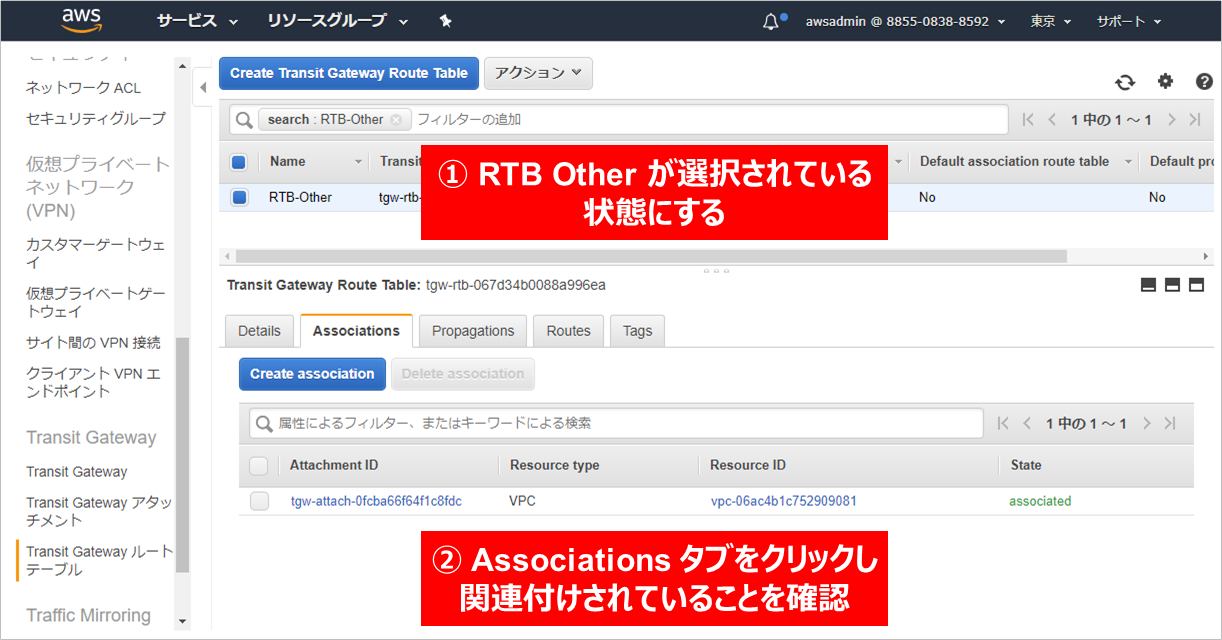Open the notifications bell
This screenshot has width=1222, height=640.
(x=771, y=21)
